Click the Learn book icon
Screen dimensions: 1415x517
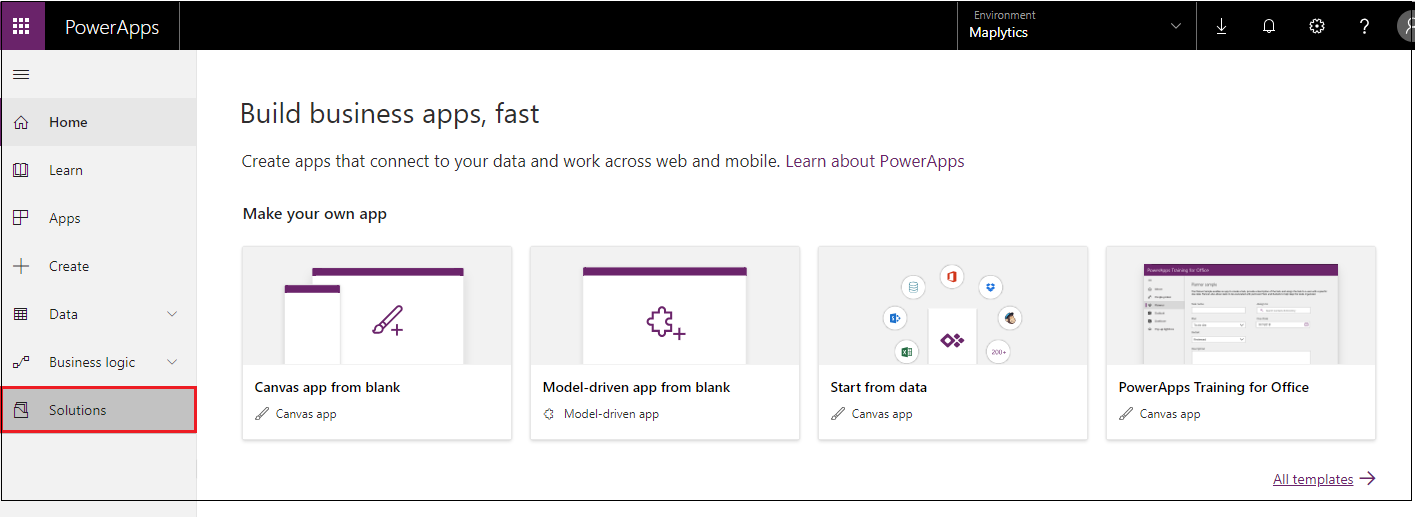click(21, 170)
